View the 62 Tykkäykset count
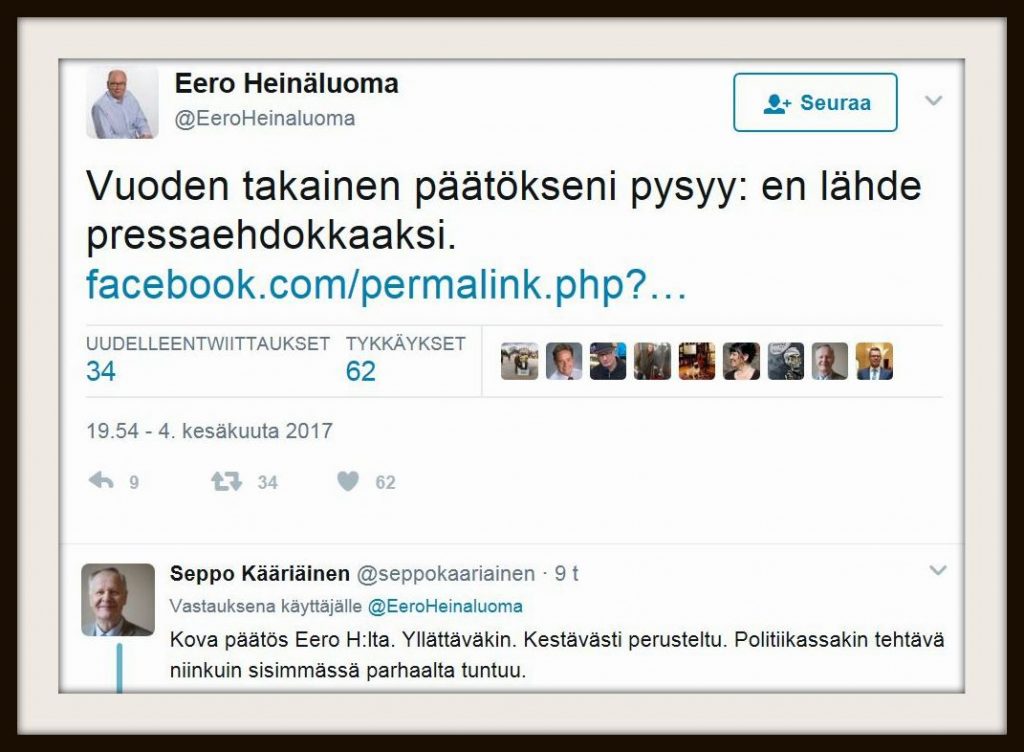Screen dimensions: 1024x752 [x=360, y=371]
